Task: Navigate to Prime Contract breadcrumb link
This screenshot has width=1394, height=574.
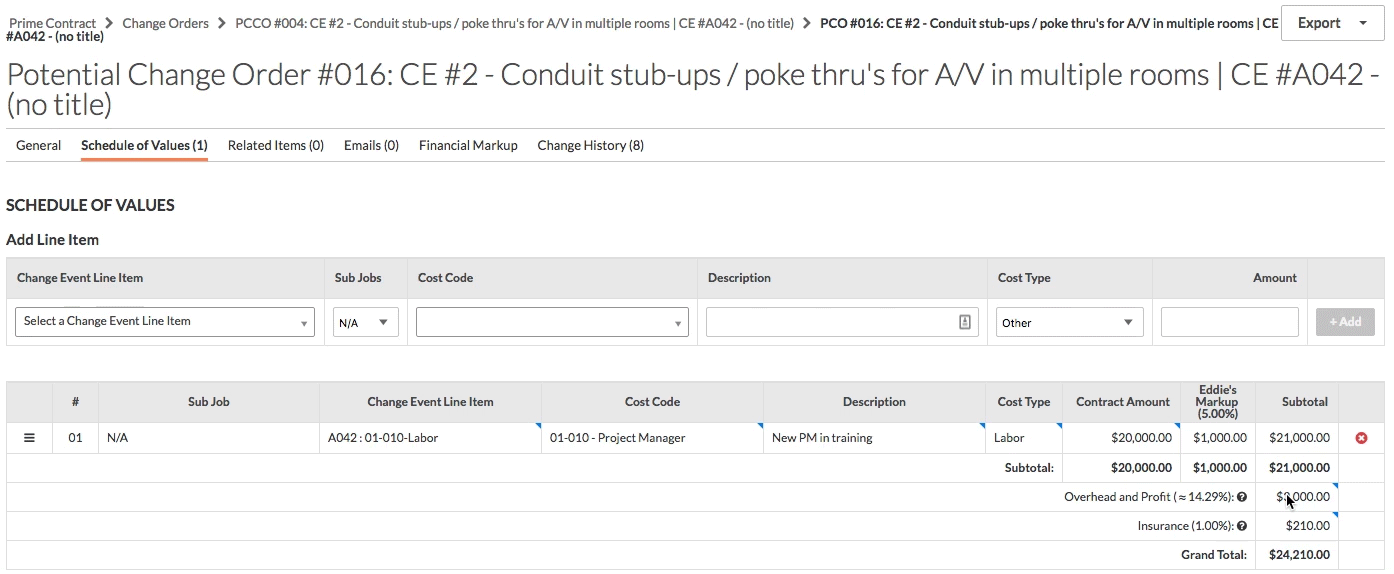Action: pos(53,23)
